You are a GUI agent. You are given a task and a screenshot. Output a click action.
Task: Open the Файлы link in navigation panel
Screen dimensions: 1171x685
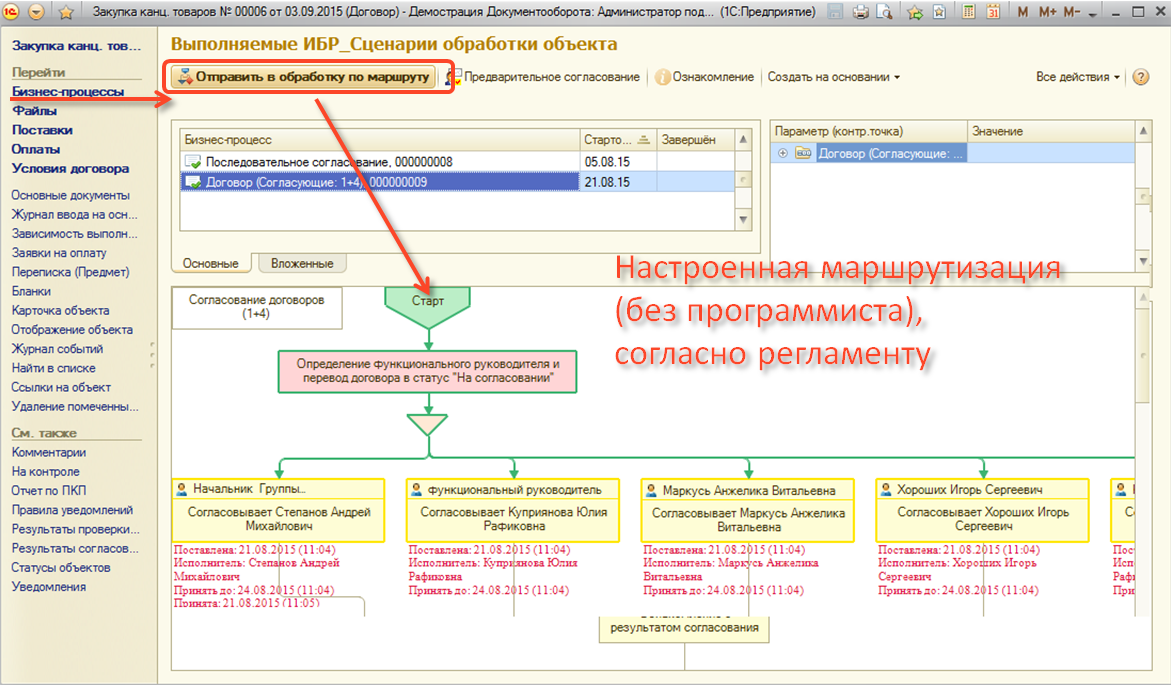pyautogui.click(x=34, y=111)
